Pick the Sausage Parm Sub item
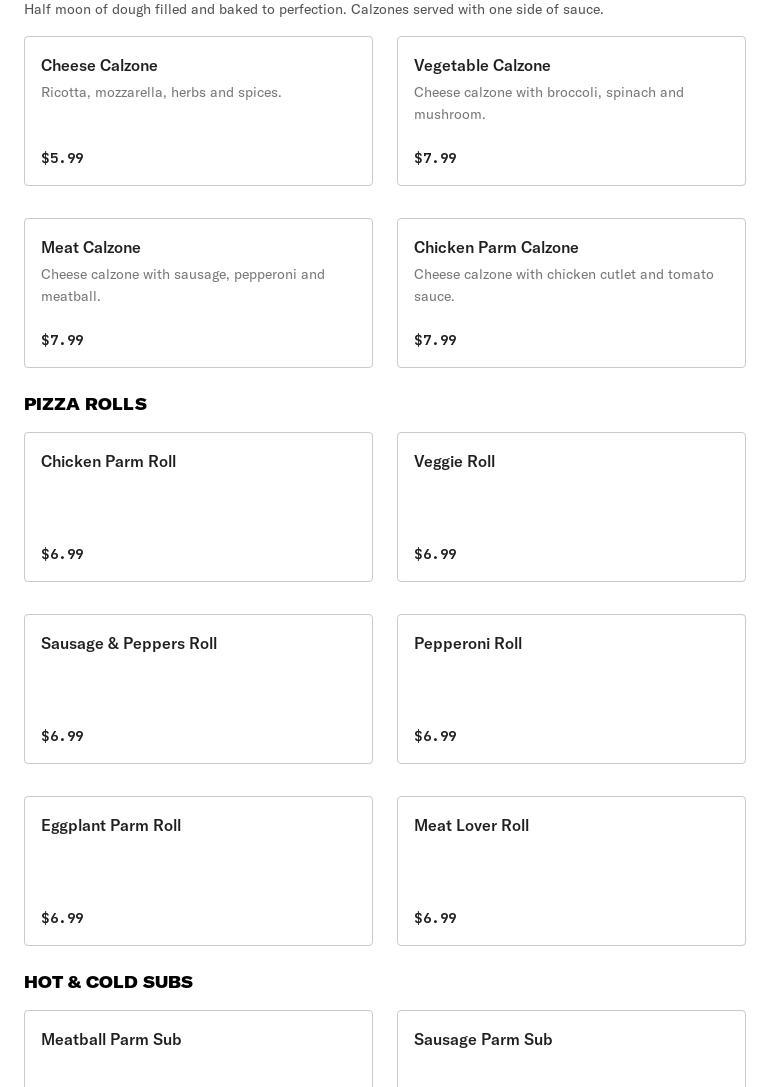The width and height of the screenshot is (770, 1087). pyautogui.click(x=571, y=1048)
